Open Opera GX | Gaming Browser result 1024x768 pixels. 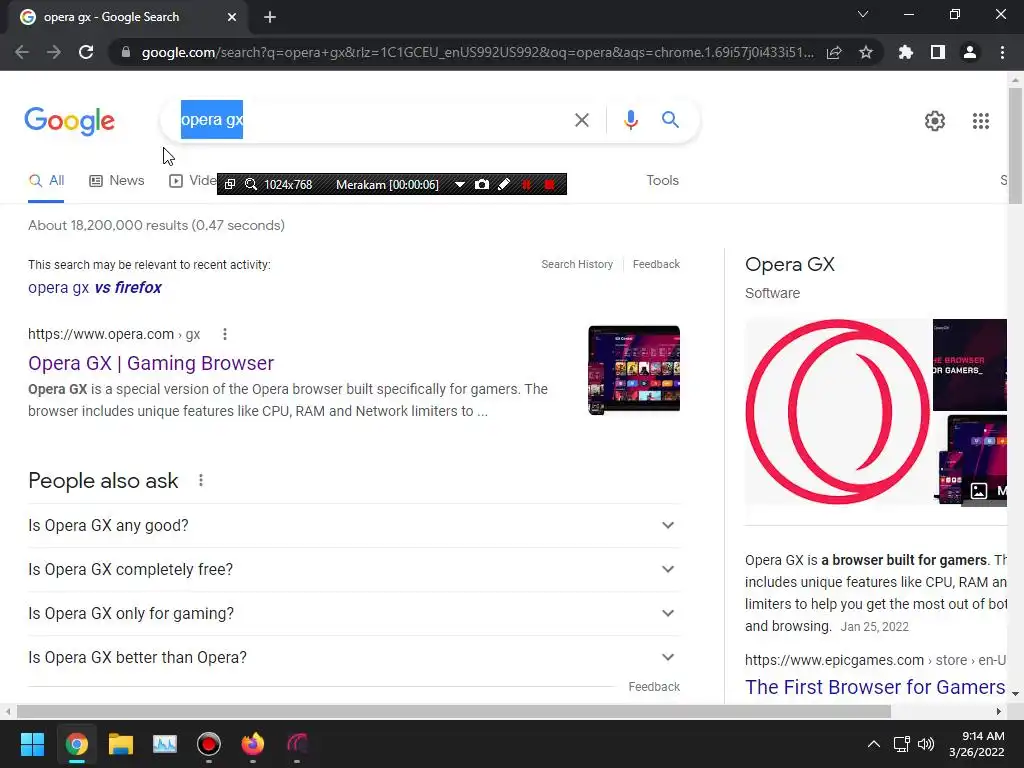[151, 363]
